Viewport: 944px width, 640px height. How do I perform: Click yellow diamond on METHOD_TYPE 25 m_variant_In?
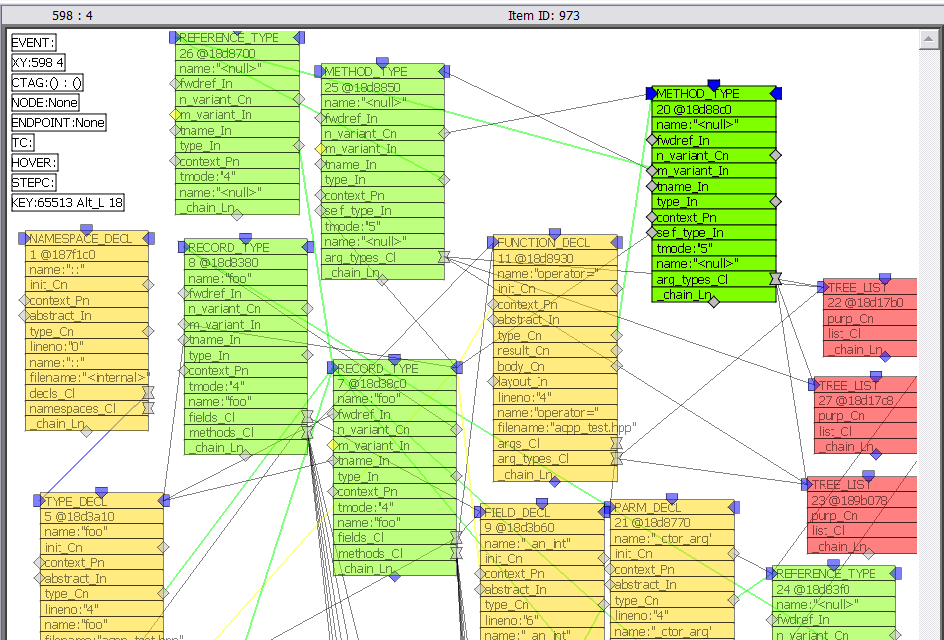coord(321,149)
